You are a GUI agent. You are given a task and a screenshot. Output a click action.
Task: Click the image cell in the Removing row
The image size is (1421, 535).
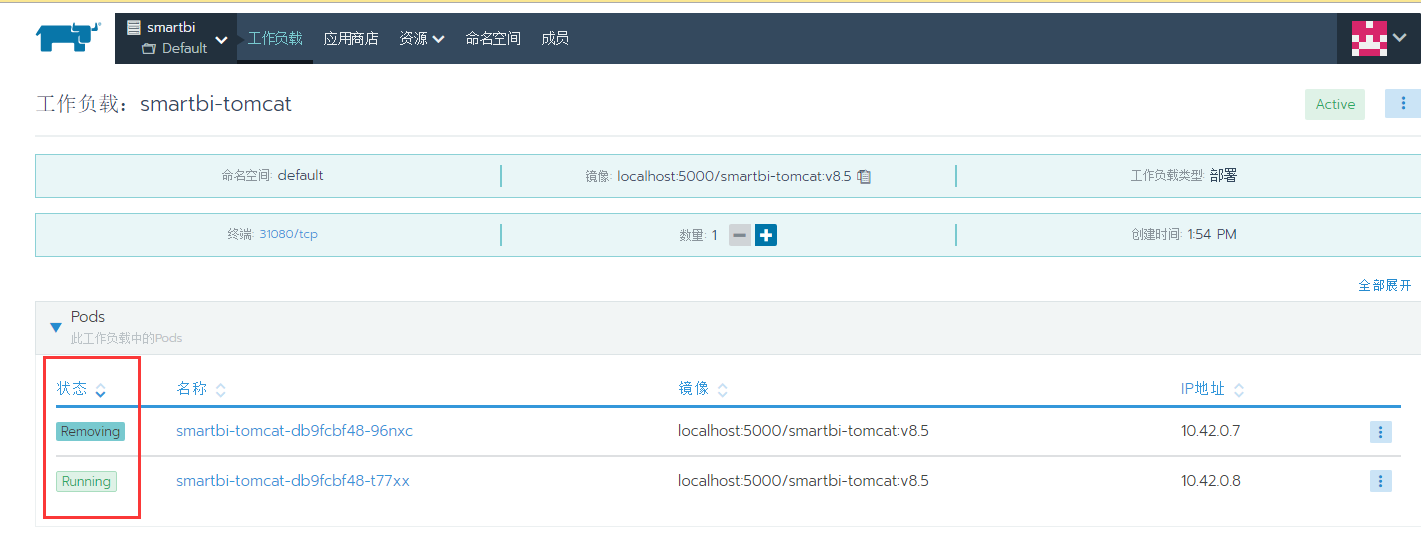tap(803, 431)
